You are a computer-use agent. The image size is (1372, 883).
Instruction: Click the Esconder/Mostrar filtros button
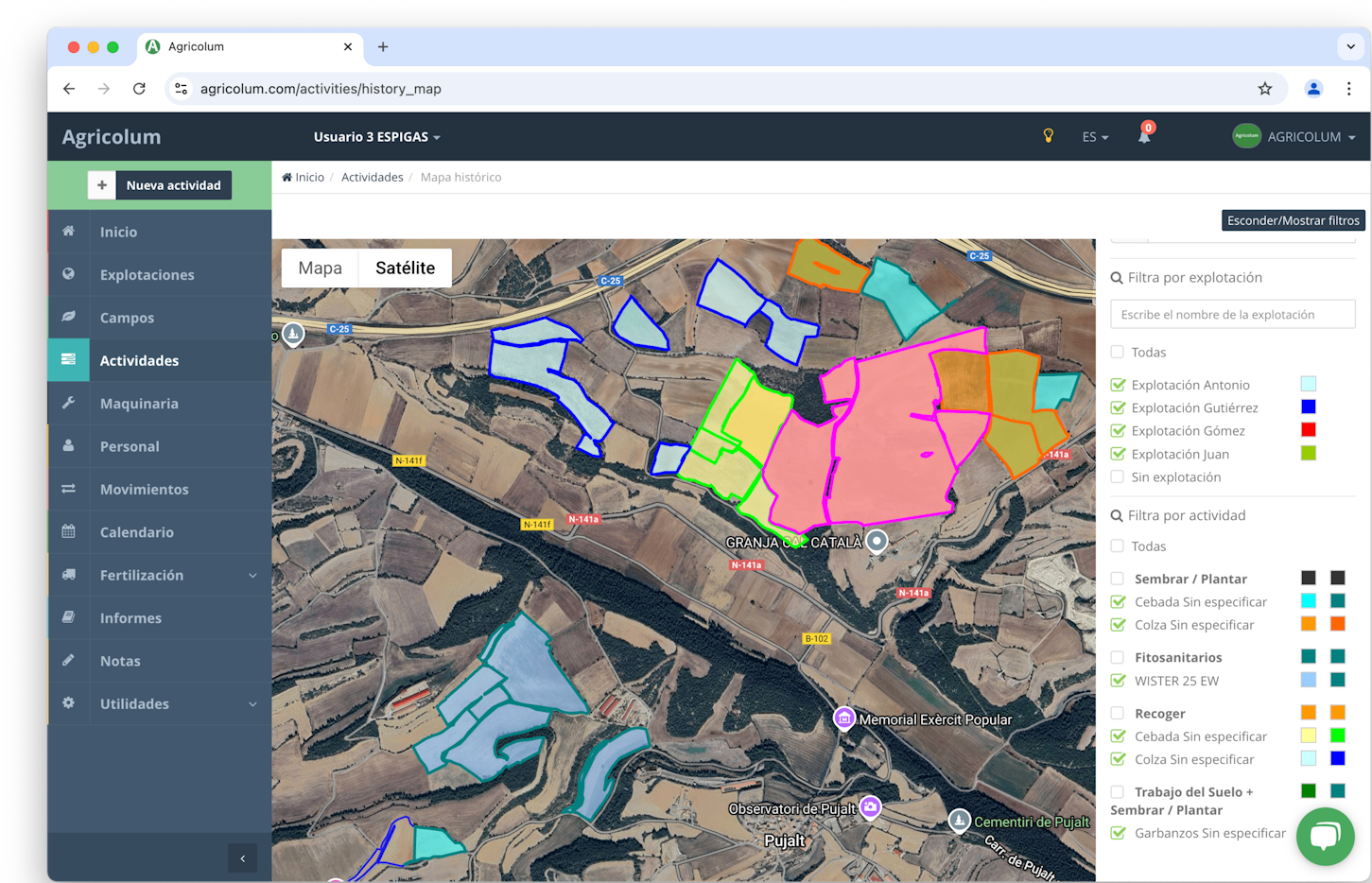point(1292,220)
